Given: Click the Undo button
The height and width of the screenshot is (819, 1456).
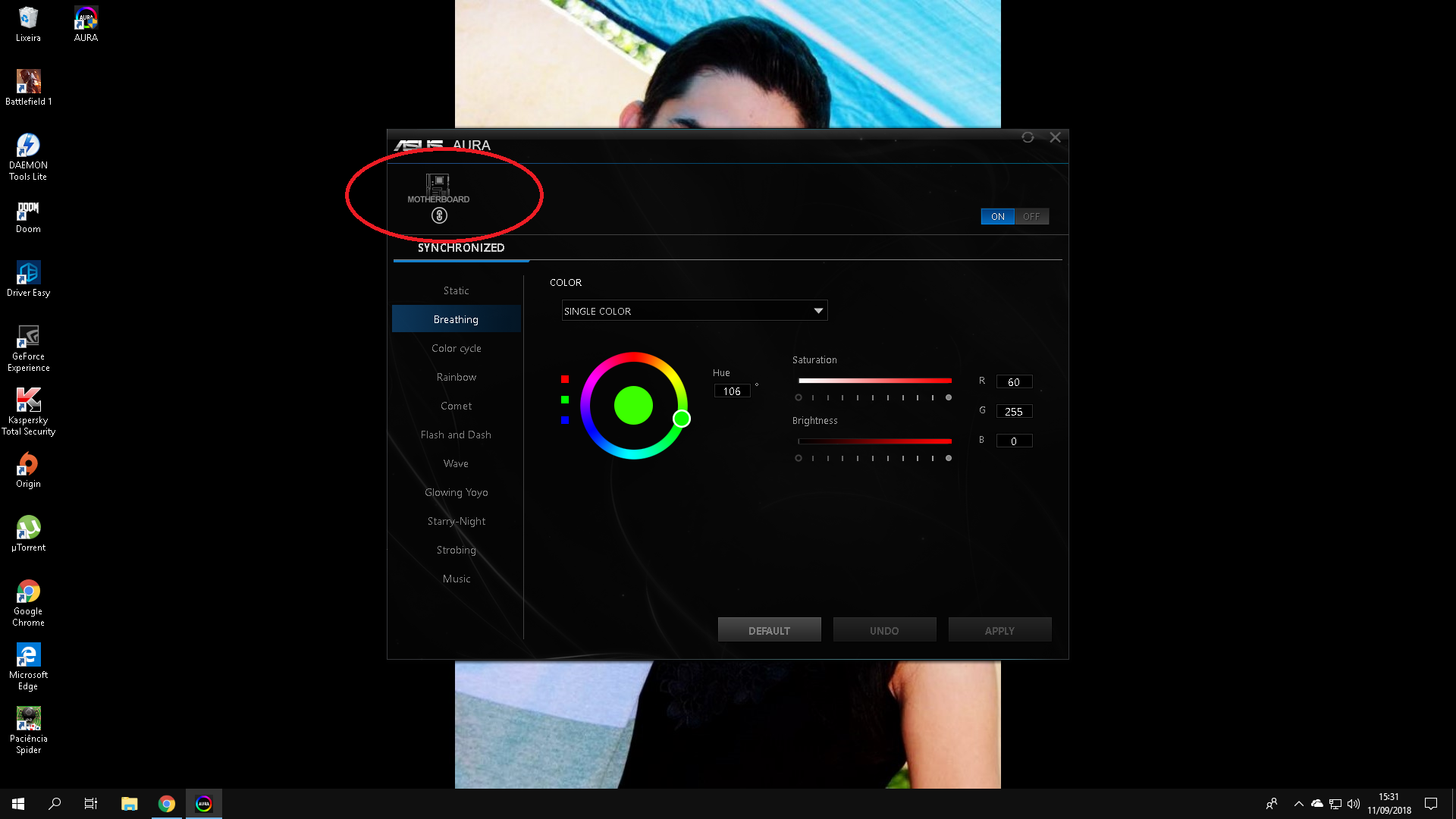Looking at the screenshot, I should pos(885,630).
